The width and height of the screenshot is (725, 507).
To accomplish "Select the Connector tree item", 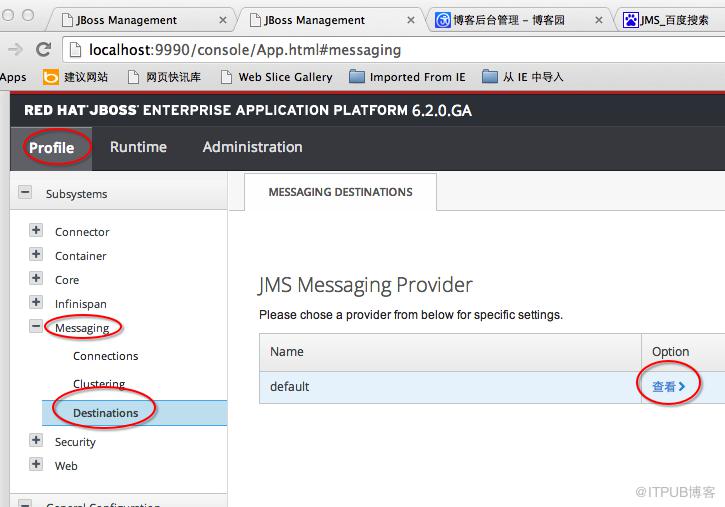I will (82, 232).
